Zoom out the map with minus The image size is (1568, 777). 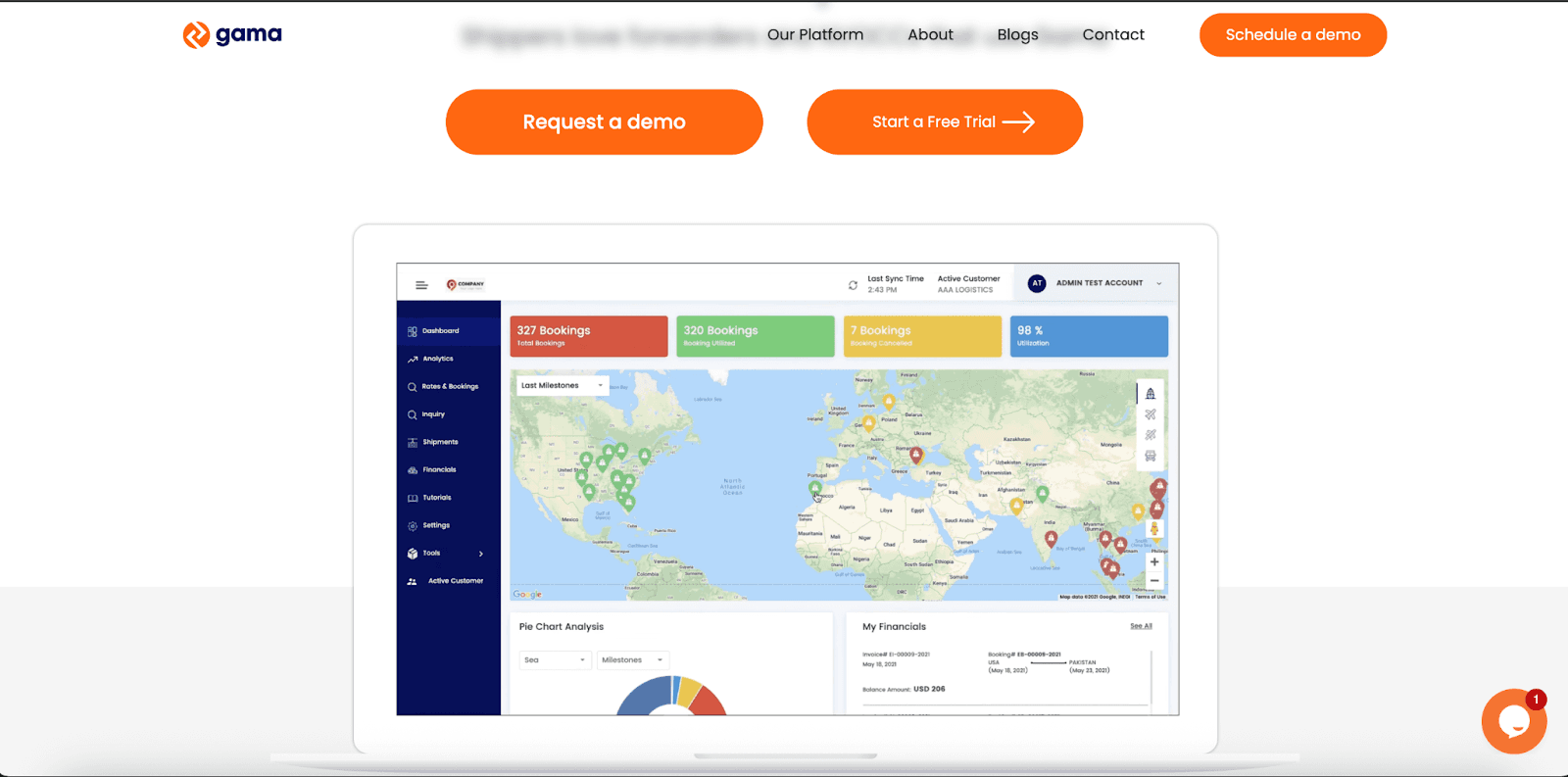1154,581
